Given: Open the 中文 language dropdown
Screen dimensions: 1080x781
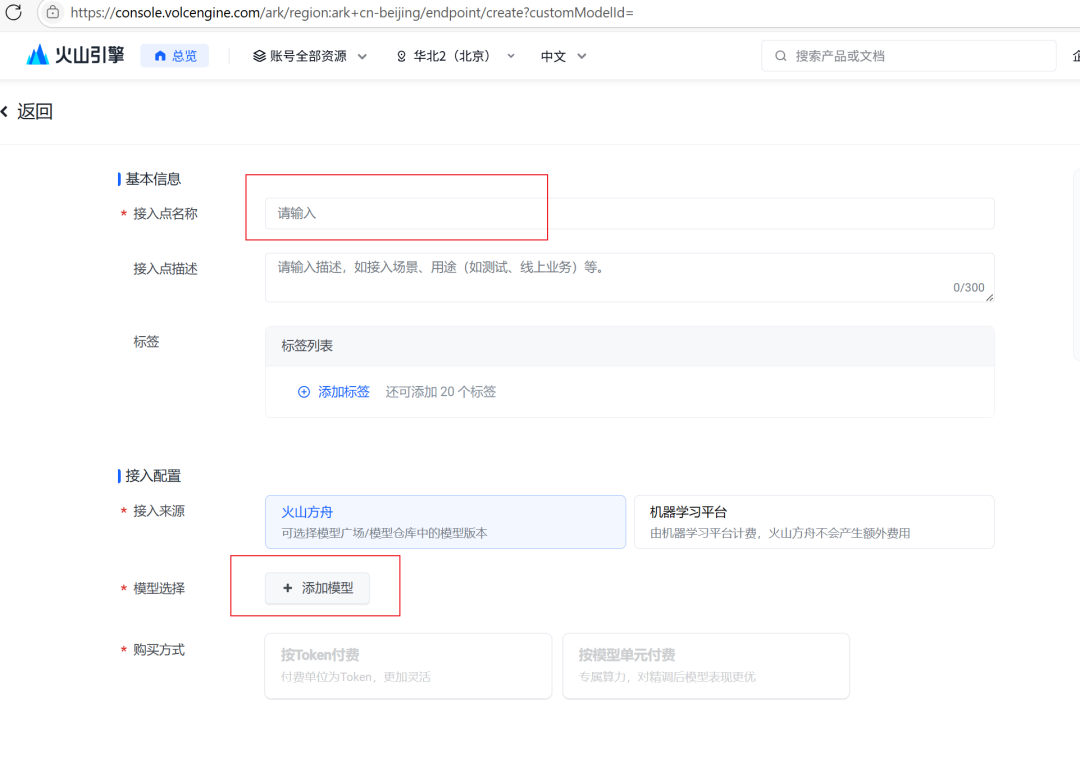Looking at the screenshot, I should tap(563, 56).
